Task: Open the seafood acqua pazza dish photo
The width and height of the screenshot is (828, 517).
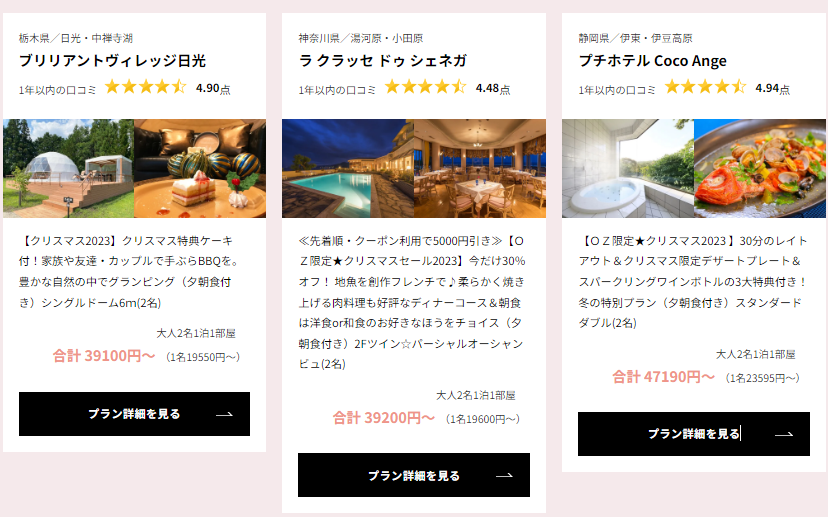Action: [x=760, y=168]
